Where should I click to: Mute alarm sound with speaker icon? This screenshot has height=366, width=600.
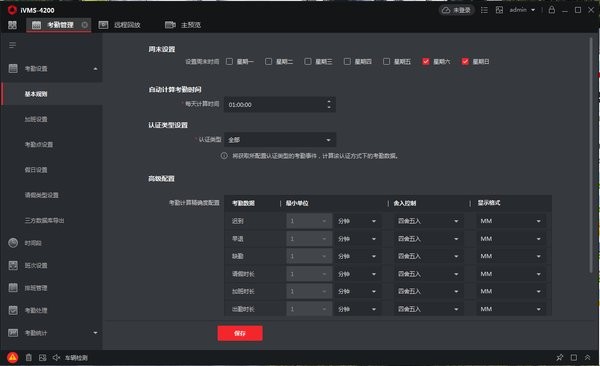pos(56,358)
